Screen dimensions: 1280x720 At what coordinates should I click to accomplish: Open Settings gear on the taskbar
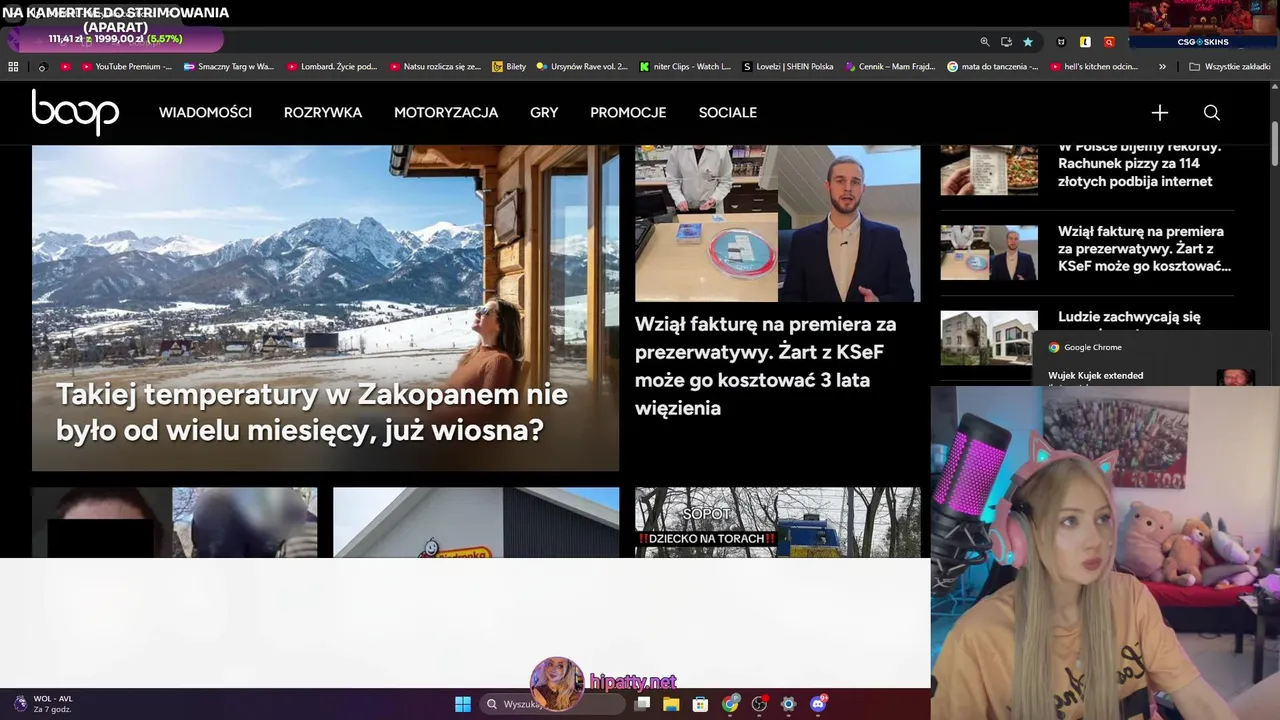[788, 704]
